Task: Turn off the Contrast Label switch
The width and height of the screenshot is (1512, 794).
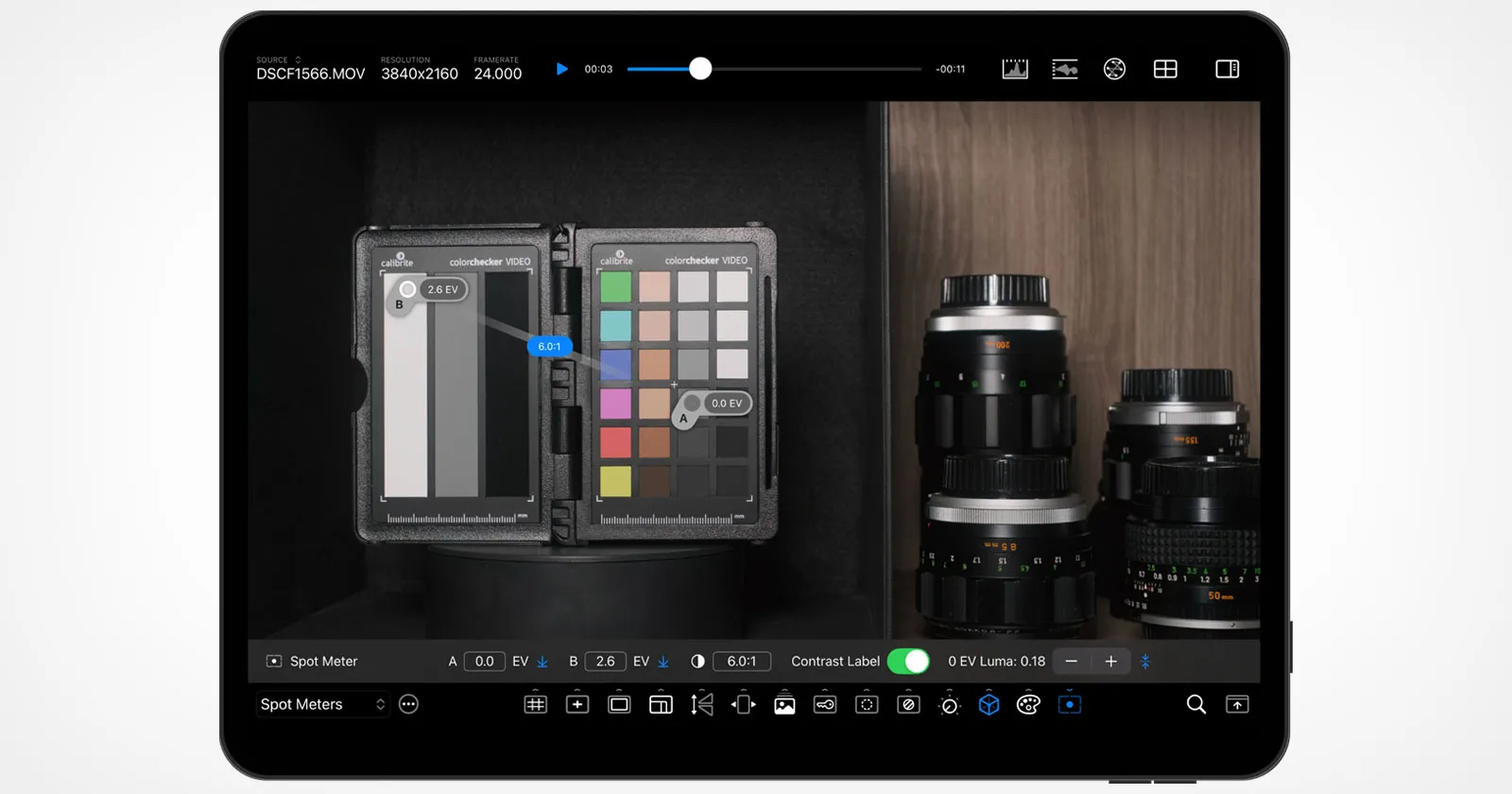Action: 909,662
